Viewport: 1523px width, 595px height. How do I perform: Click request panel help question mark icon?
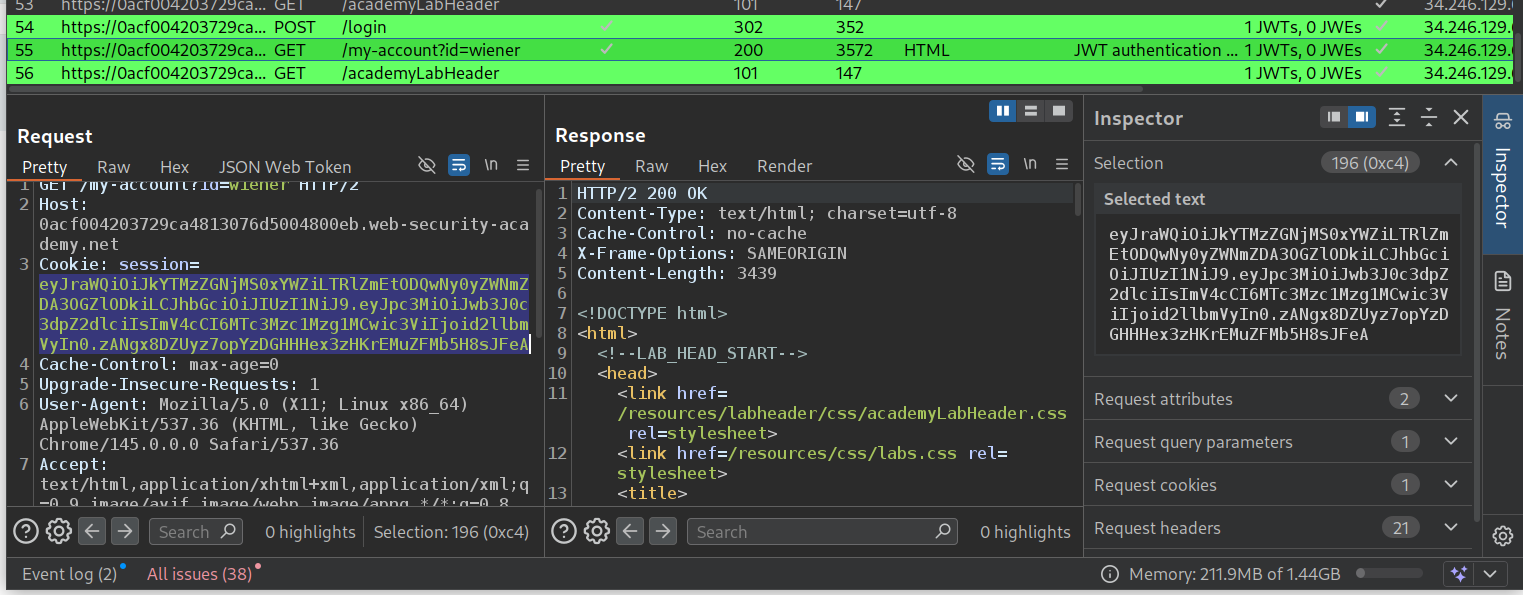click(x=27, y=531)
